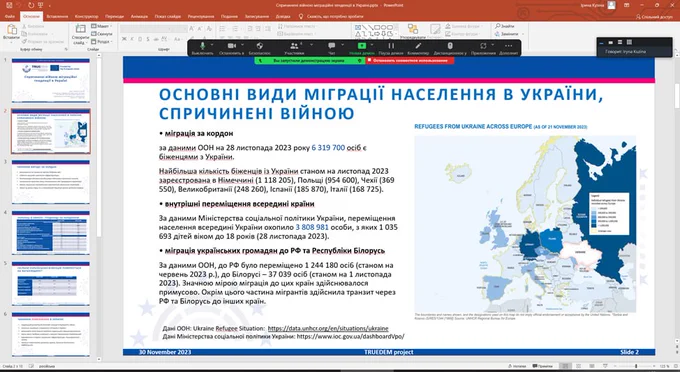Expand Apps options arrow in Zoom
The height and width of the screenshot is (372, 680).
click(493, 45)
